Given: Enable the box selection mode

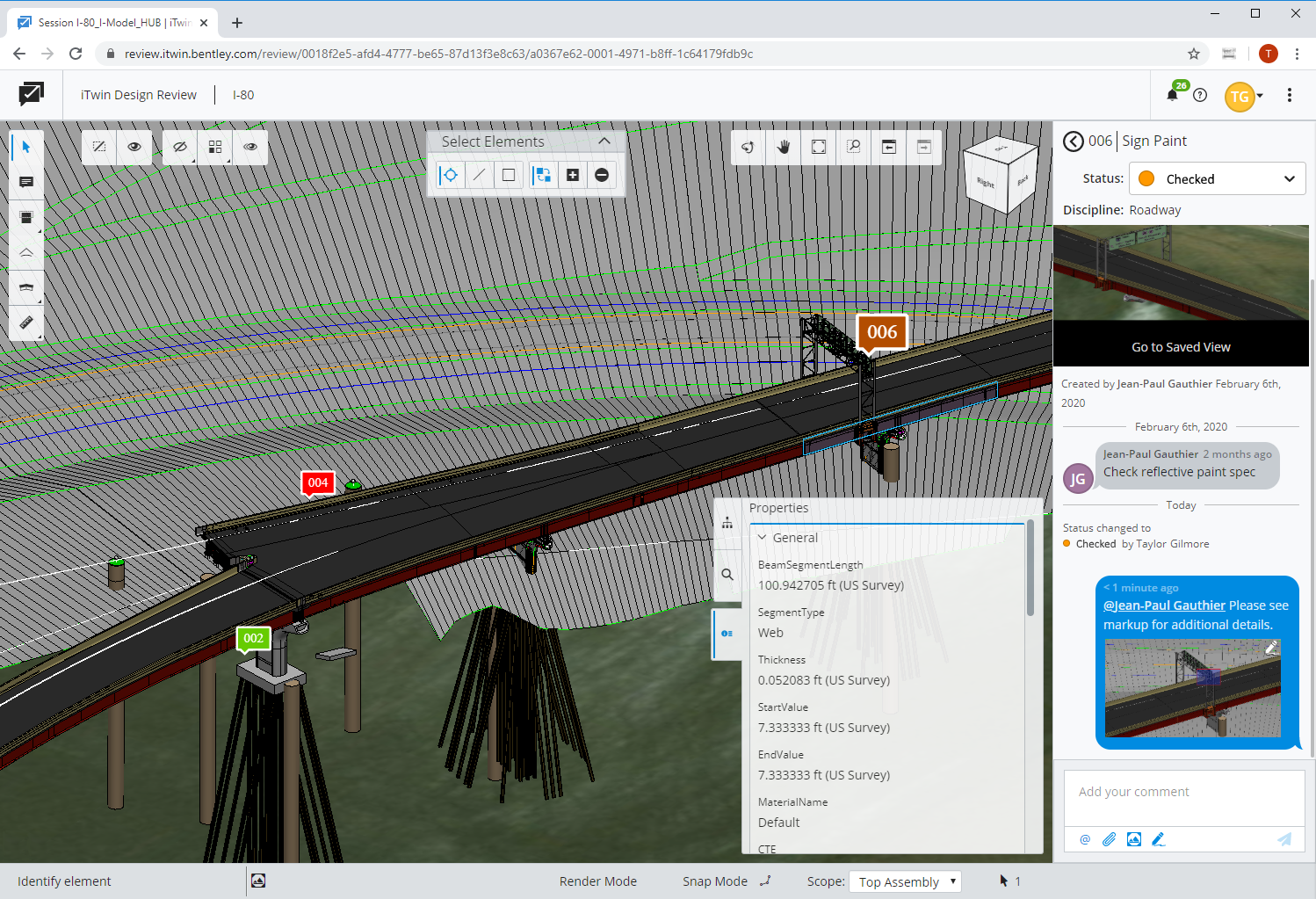Looking at the screenshot, I should [x=508, y=175].
